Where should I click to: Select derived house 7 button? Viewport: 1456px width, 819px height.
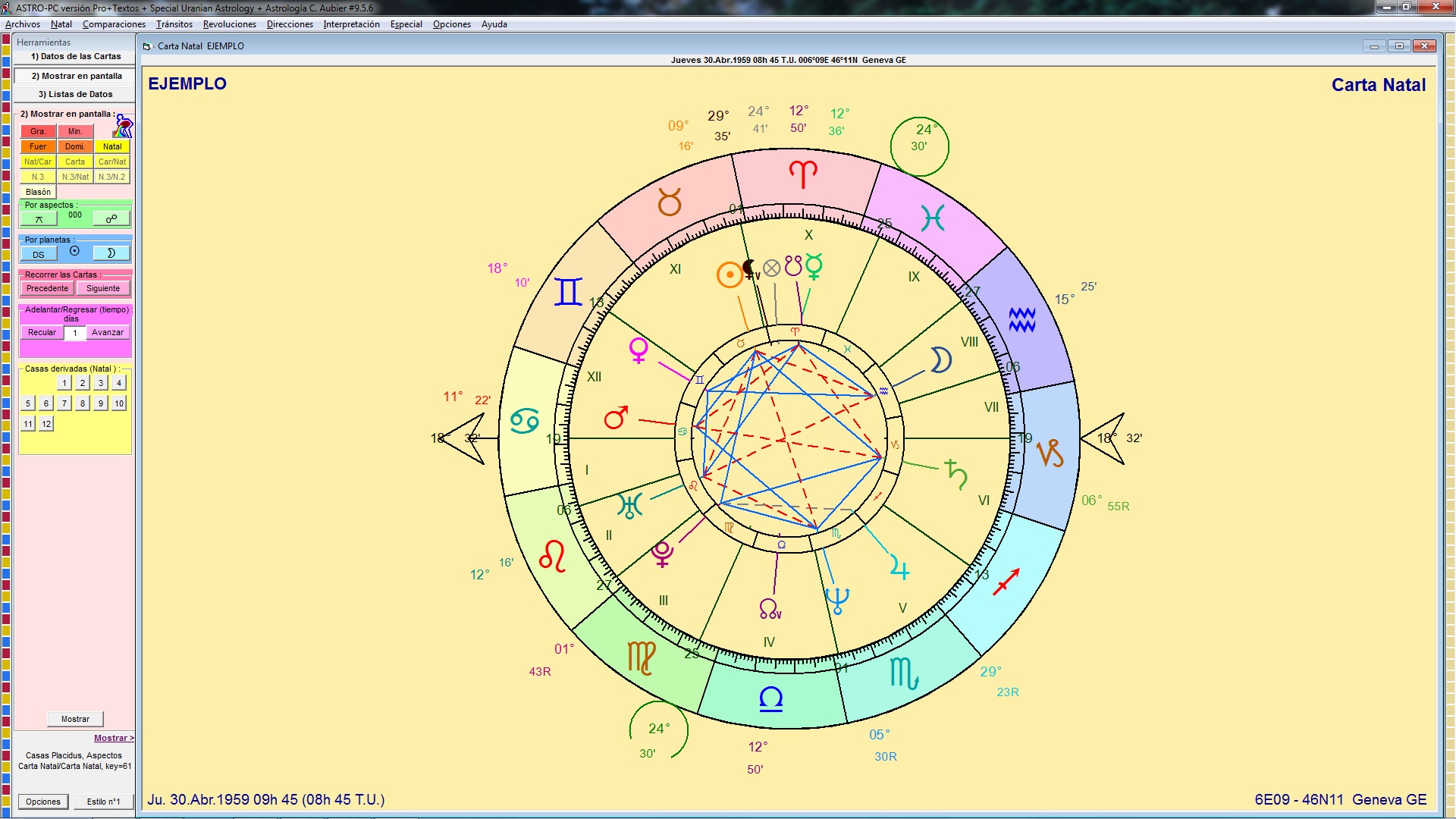pos(64,403)
